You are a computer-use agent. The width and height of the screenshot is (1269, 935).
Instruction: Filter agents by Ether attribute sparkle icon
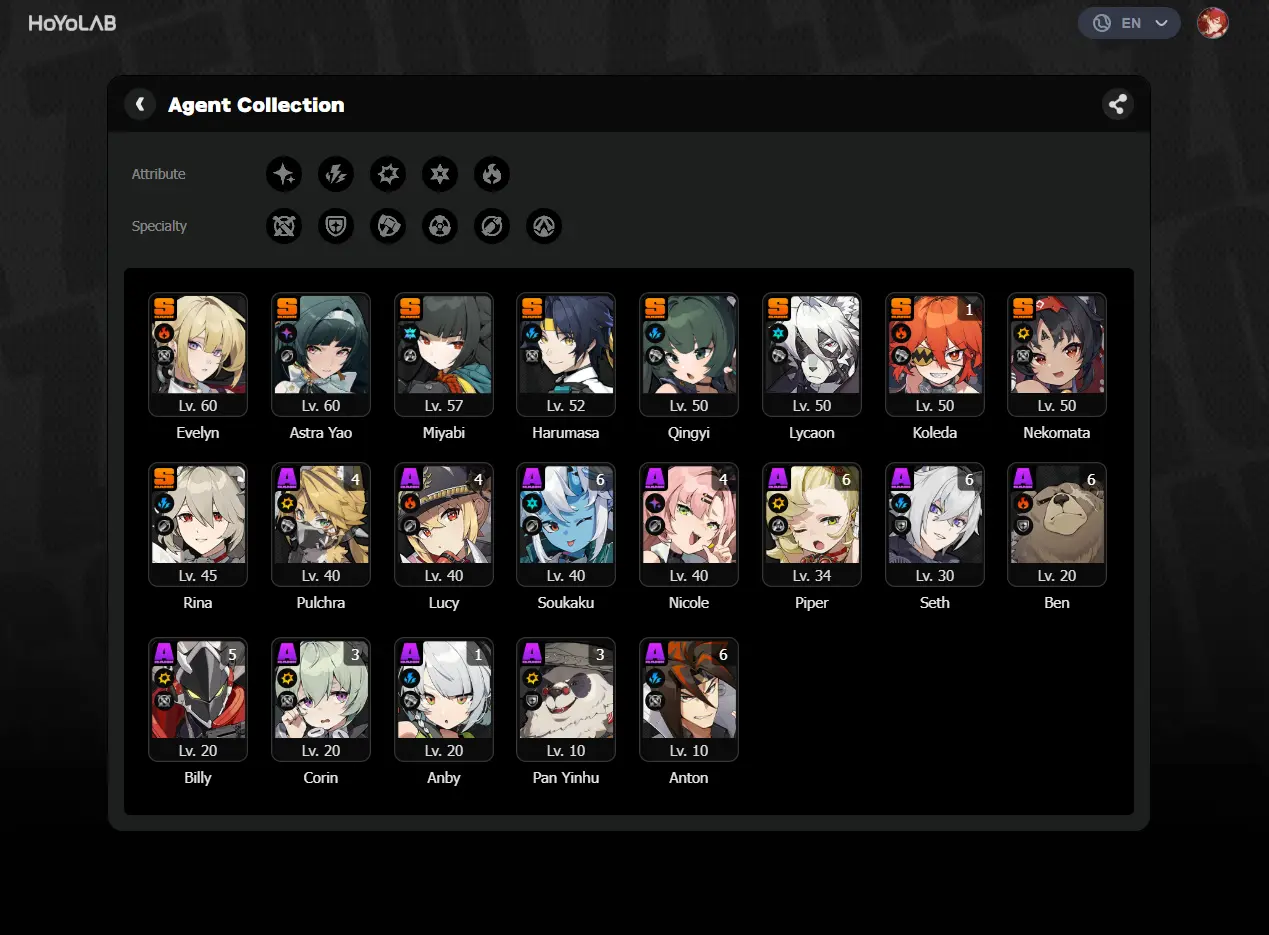[x=284, y=174]
